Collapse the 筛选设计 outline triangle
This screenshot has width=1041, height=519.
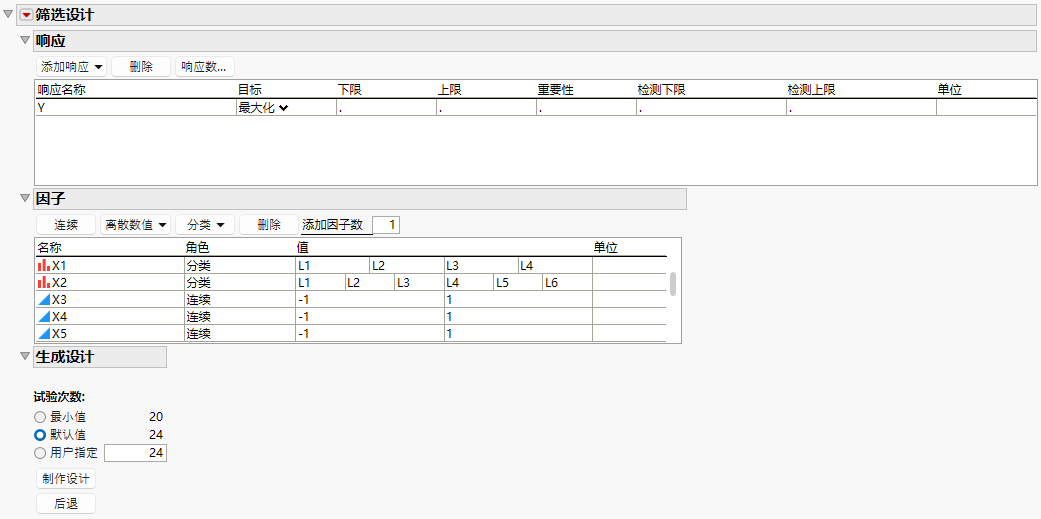9,15
